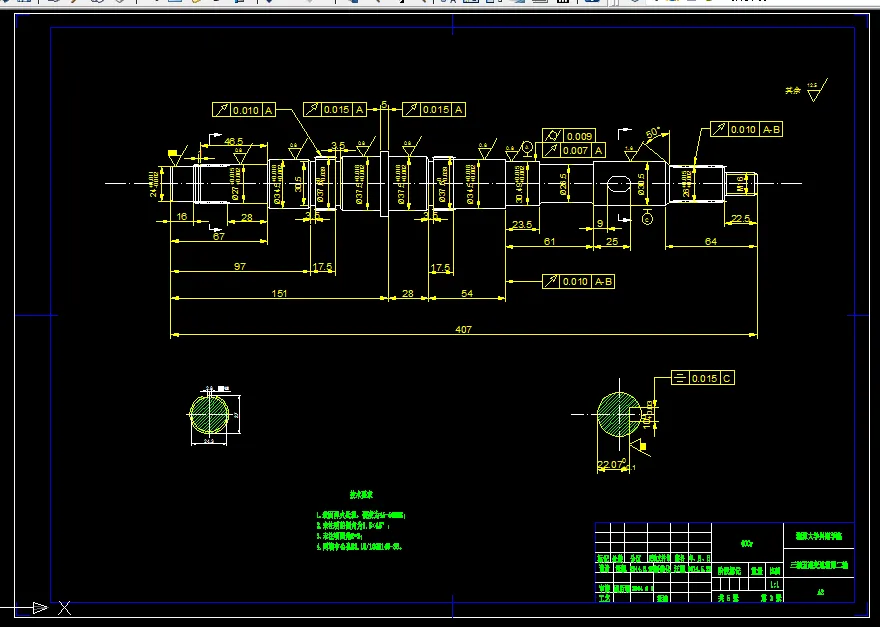Select the 50° angle dimension
The height and width of the screenshot is (627, 880).
click(653, 134)
